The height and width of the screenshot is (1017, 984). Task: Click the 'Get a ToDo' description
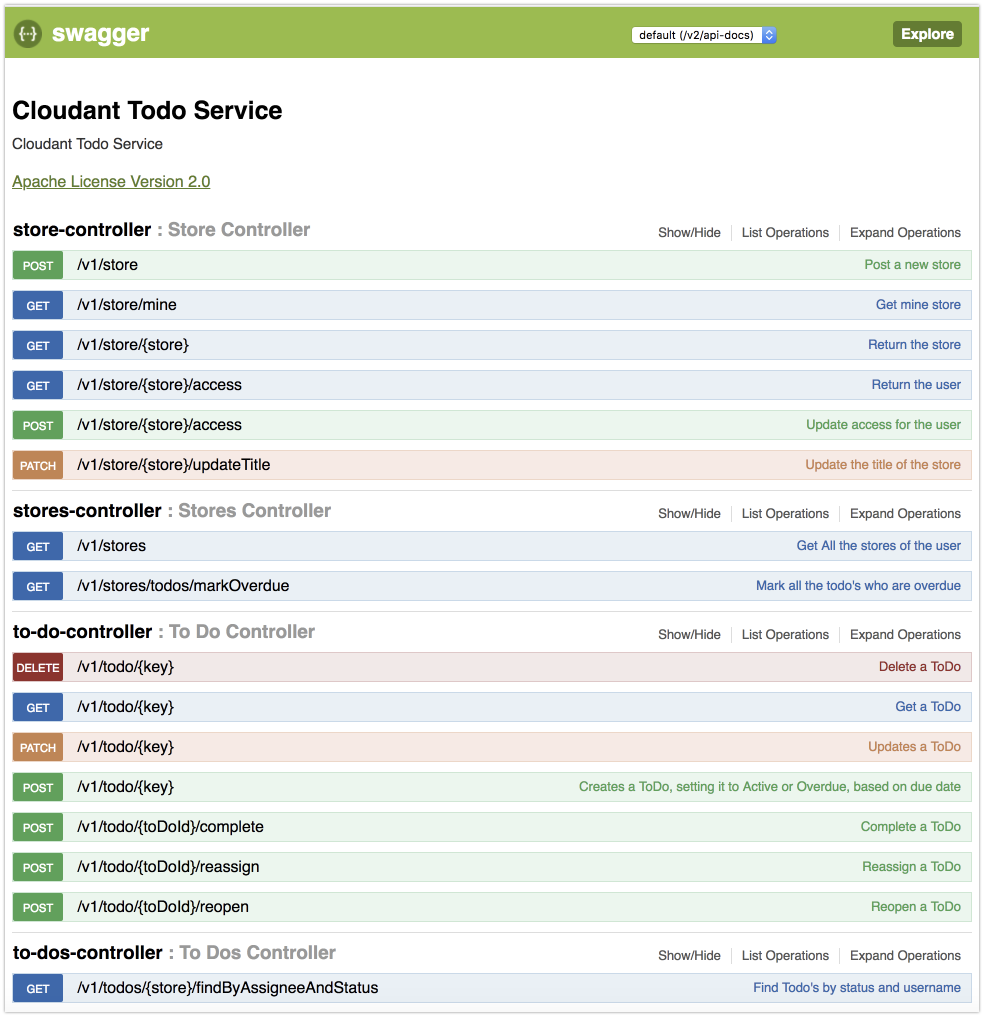point(928,707)
